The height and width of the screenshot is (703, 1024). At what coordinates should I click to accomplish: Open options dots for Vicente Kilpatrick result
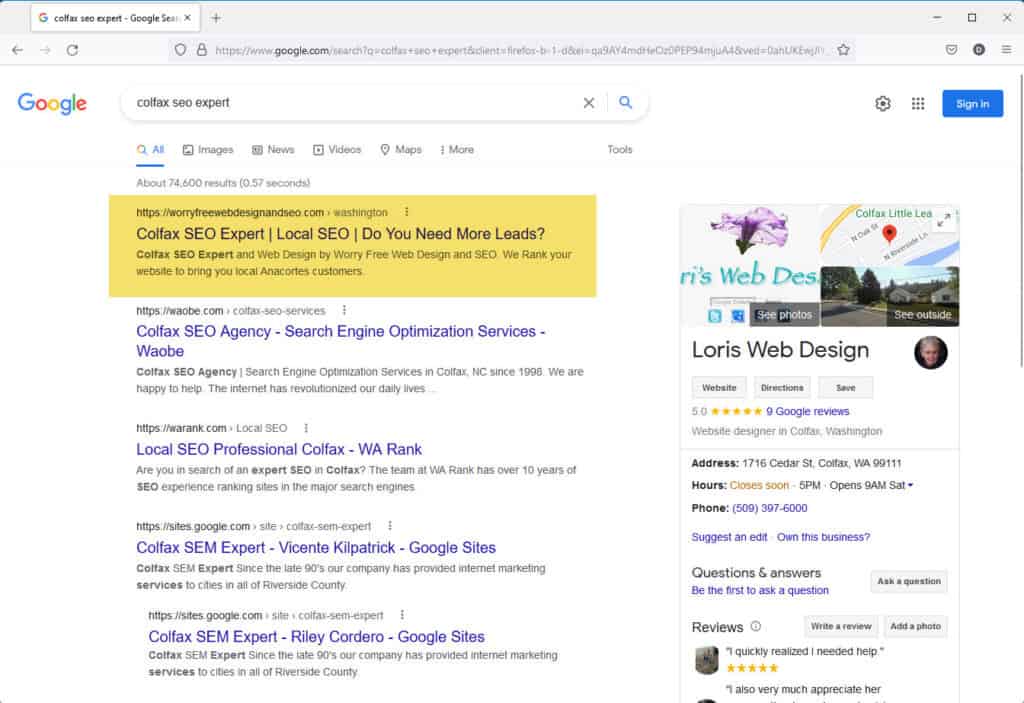click(x=390, y=526)
